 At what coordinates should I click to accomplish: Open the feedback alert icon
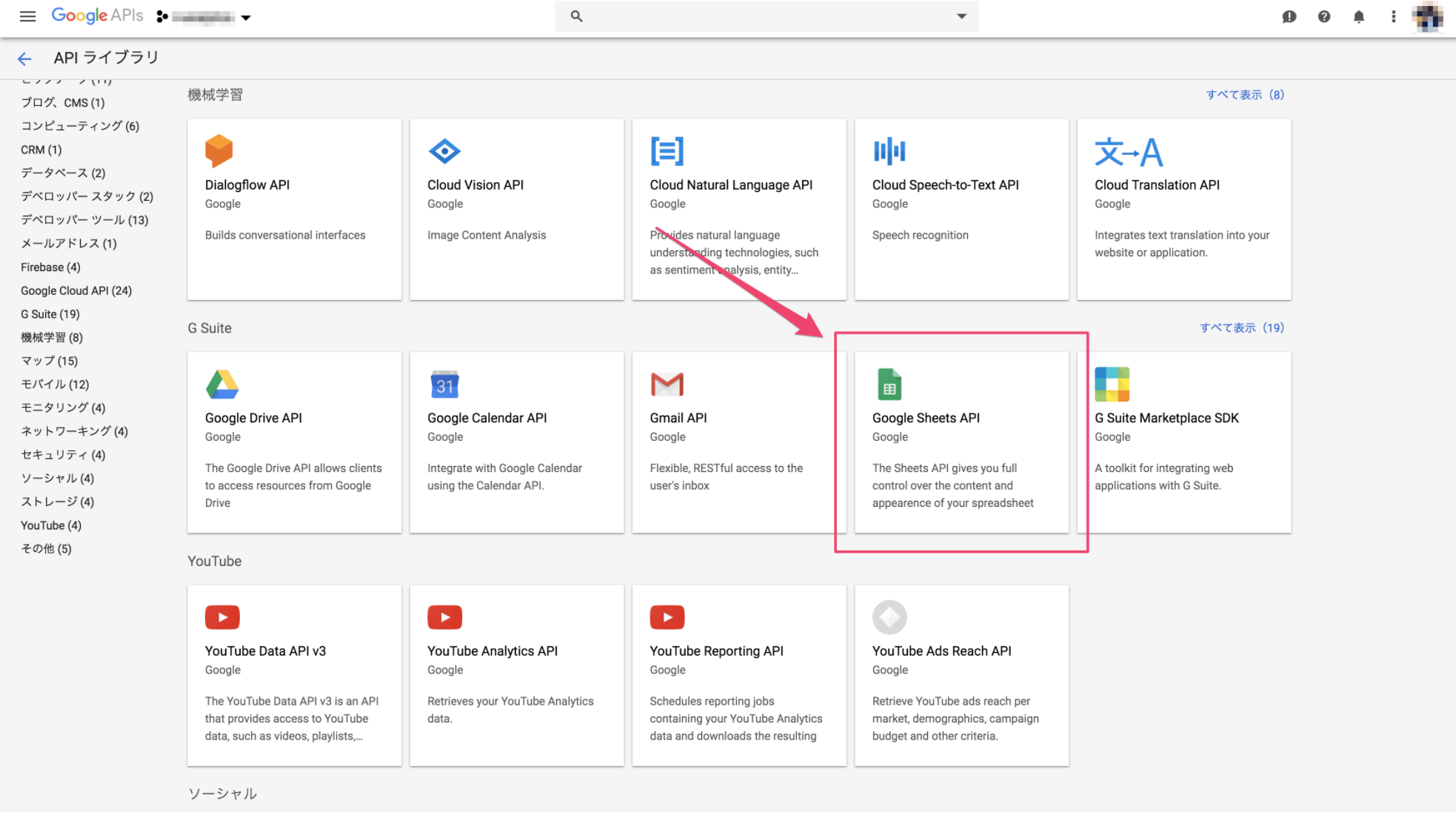(1289, 16)
